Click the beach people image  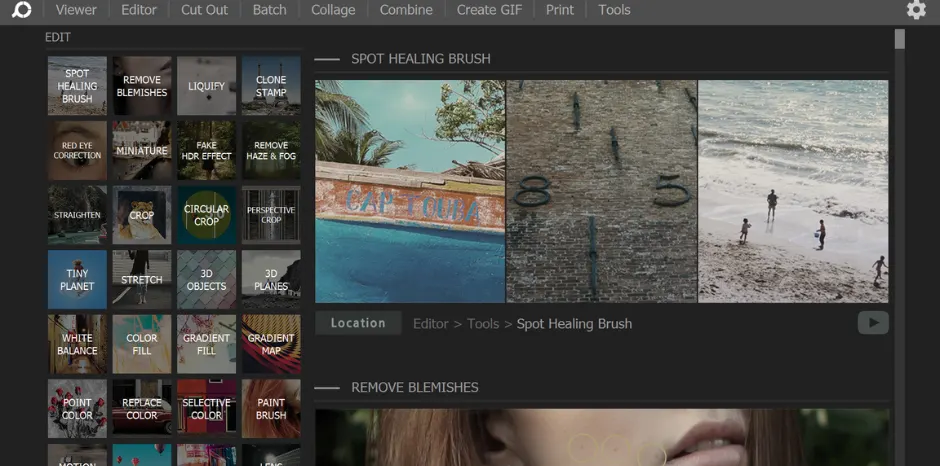[793, 191]
